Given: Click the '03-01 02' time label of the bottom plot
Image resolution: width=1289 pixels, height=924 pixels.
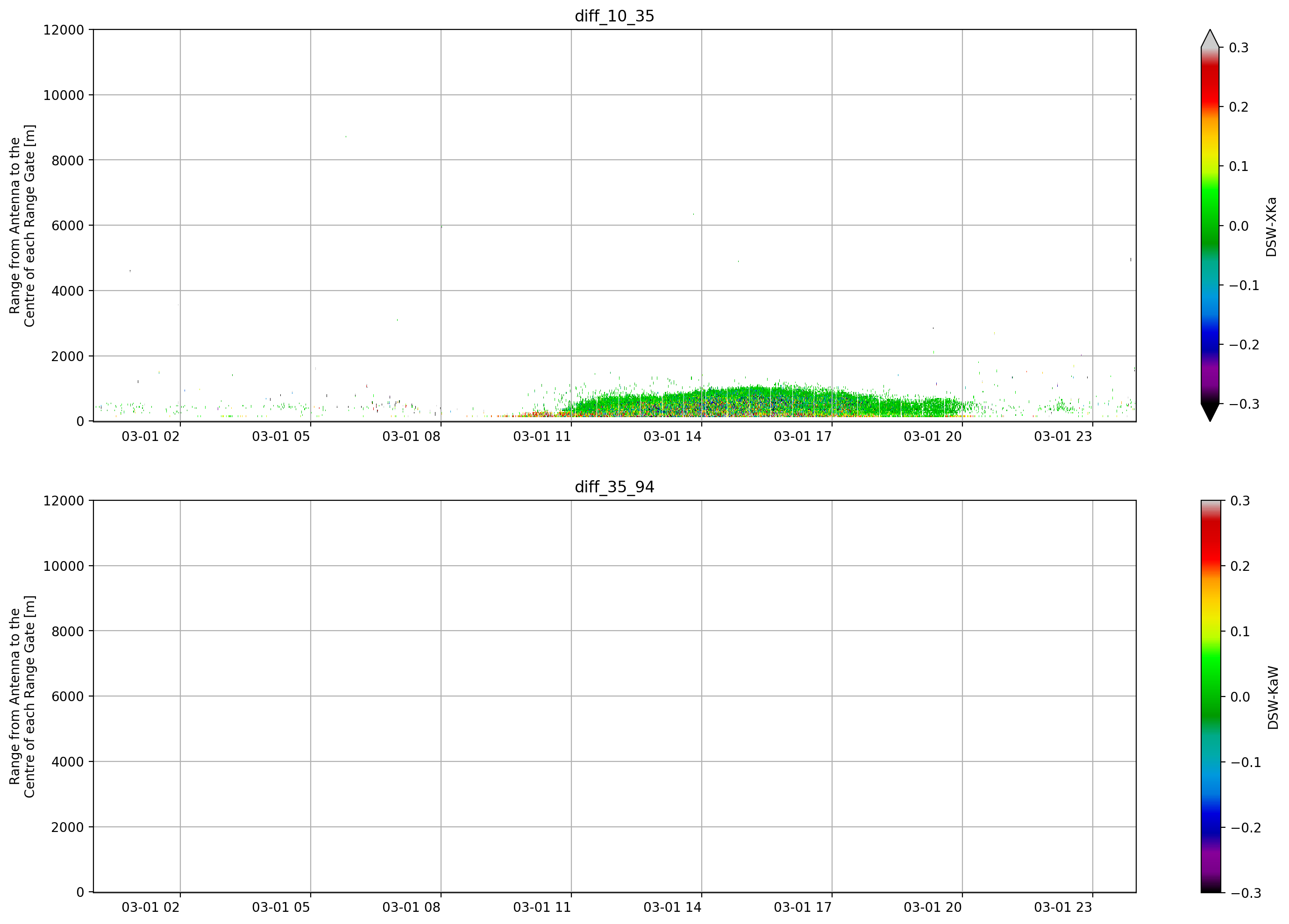Looking at the screenshot, I should click(x=150, y=908).
